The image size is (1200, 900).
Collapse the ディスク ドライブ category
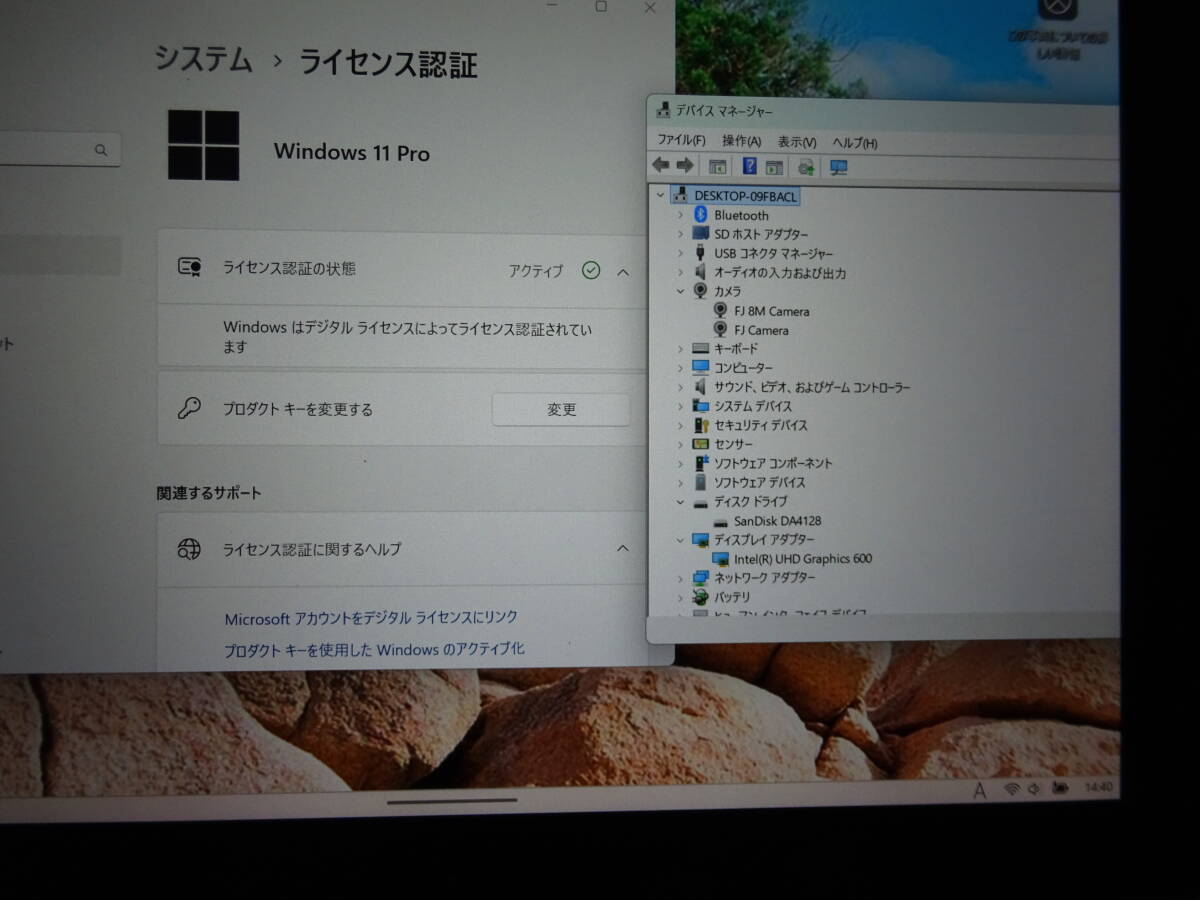(680, 502)
